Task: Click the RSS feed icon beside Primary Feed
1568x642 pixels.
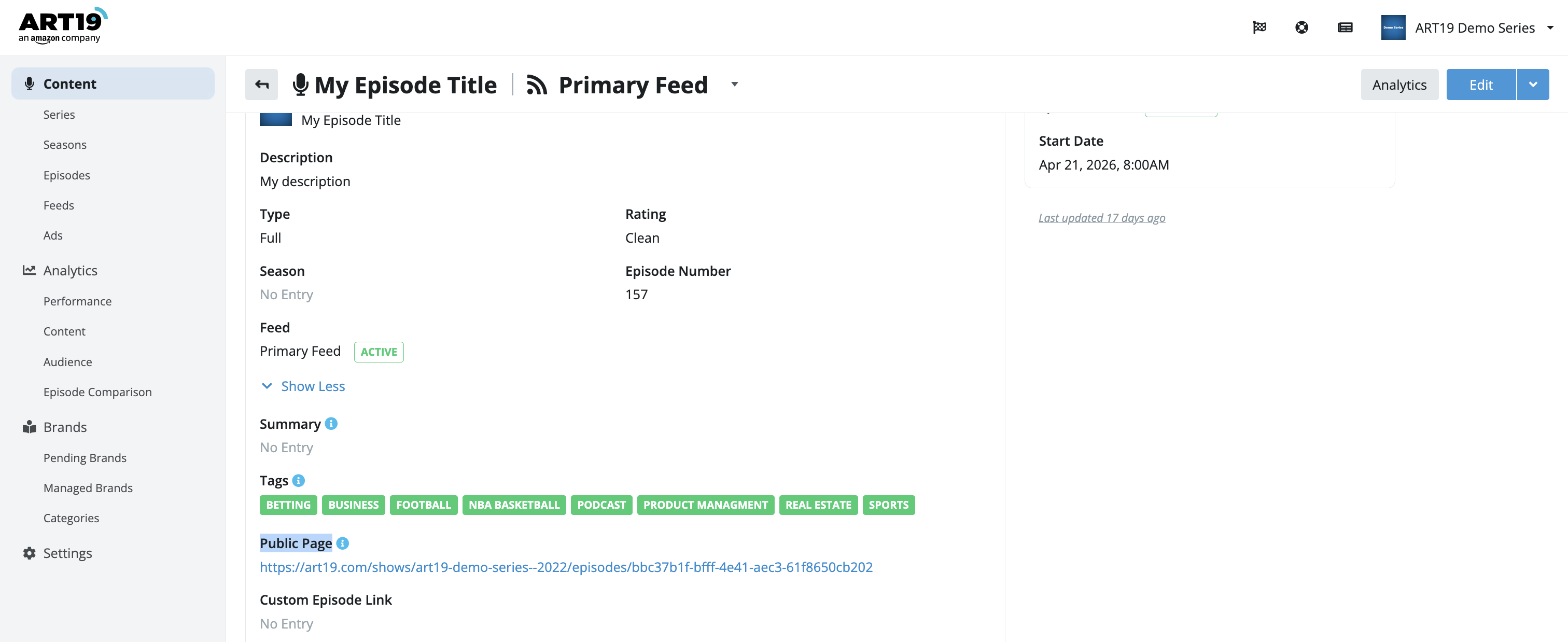Action: [x=536, y=85]
